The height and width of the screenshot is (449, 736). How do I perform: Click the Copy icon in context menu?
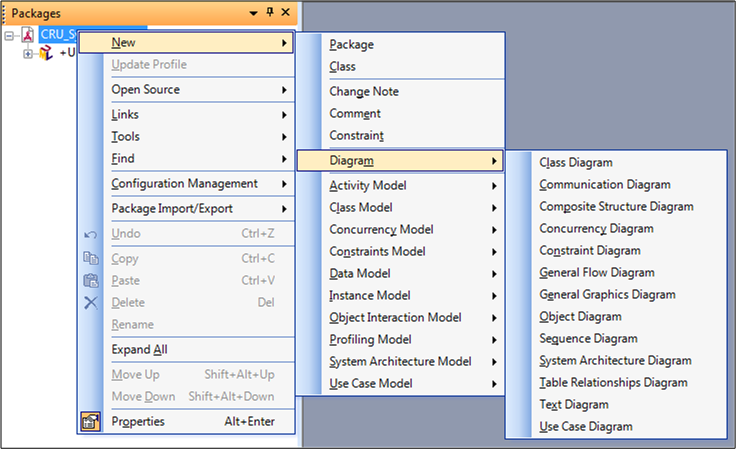pyautogui.click(x=91, y=258)
